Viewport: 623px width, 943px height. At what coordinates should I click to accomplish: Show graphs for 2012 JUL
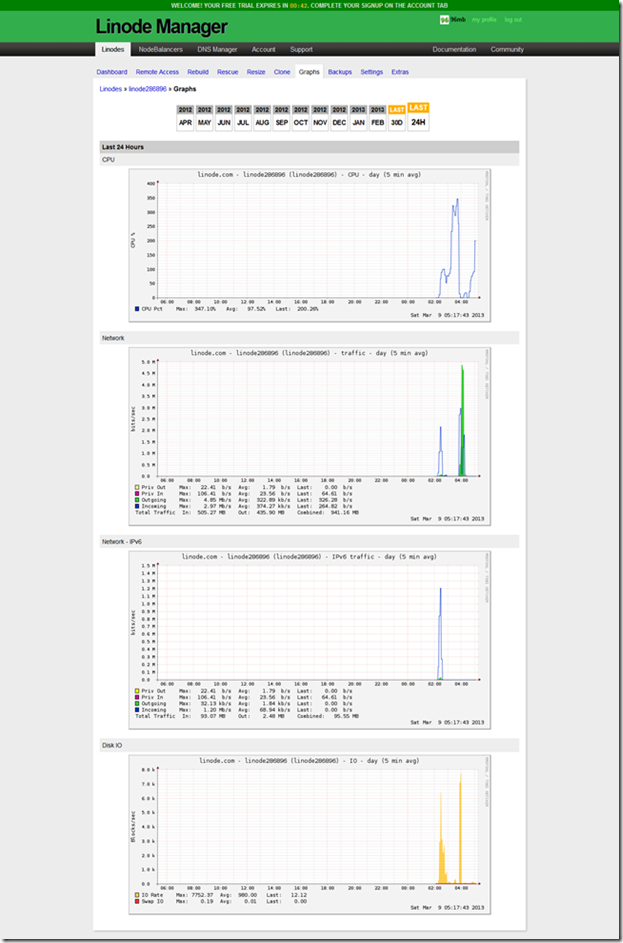point(243,117)
